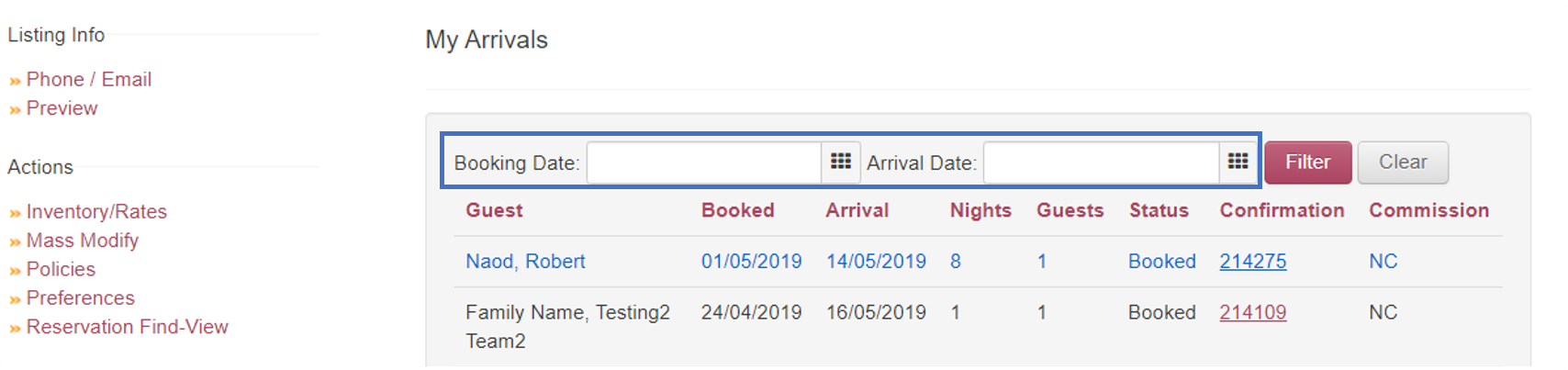The image size is (1568, 370).
Task: Open confirmation number 214275
Action: click(1252, 262)
